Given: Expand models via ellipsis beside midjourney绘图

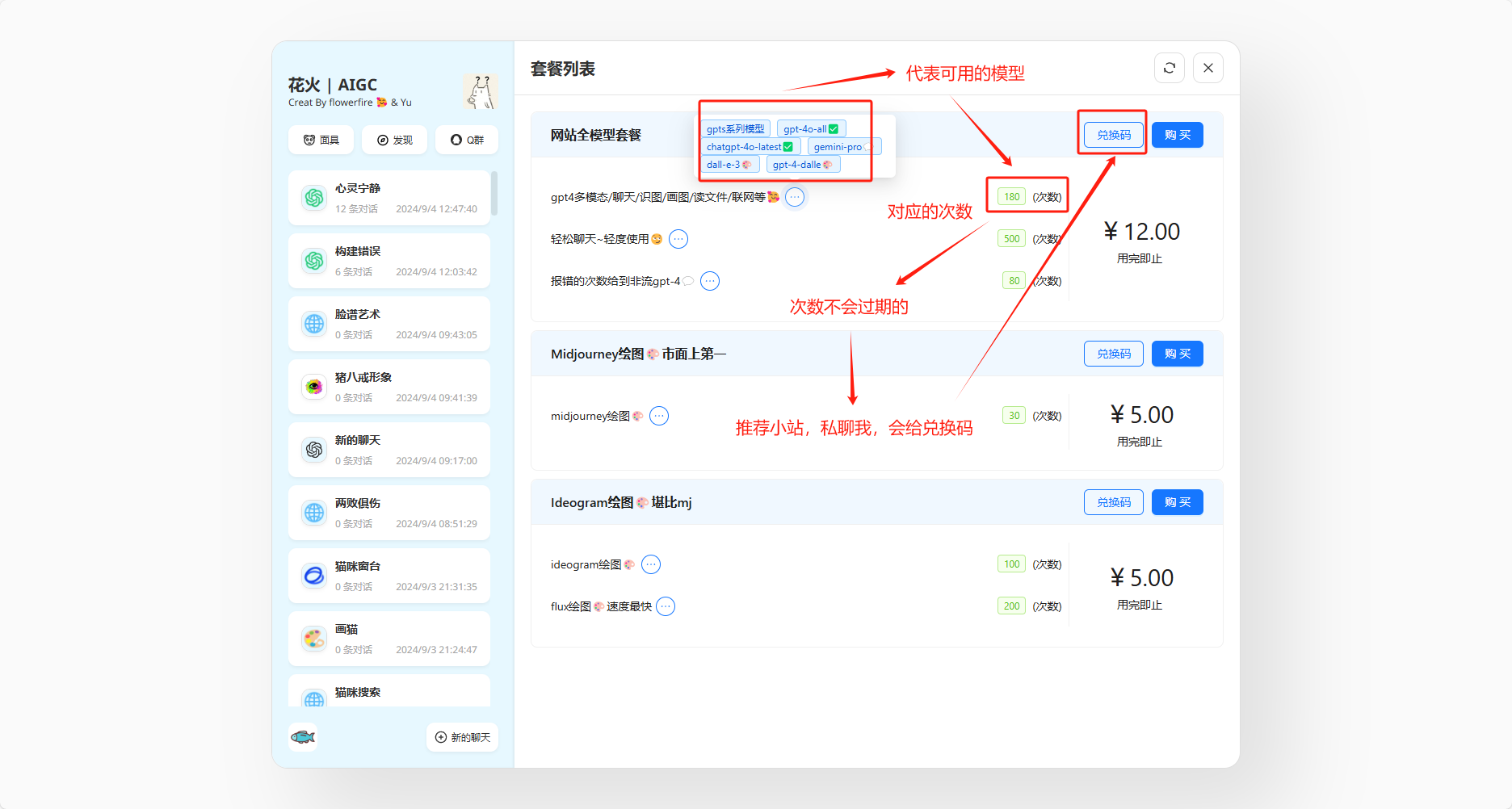Looking at the screenshot, I should coord(659,416).
